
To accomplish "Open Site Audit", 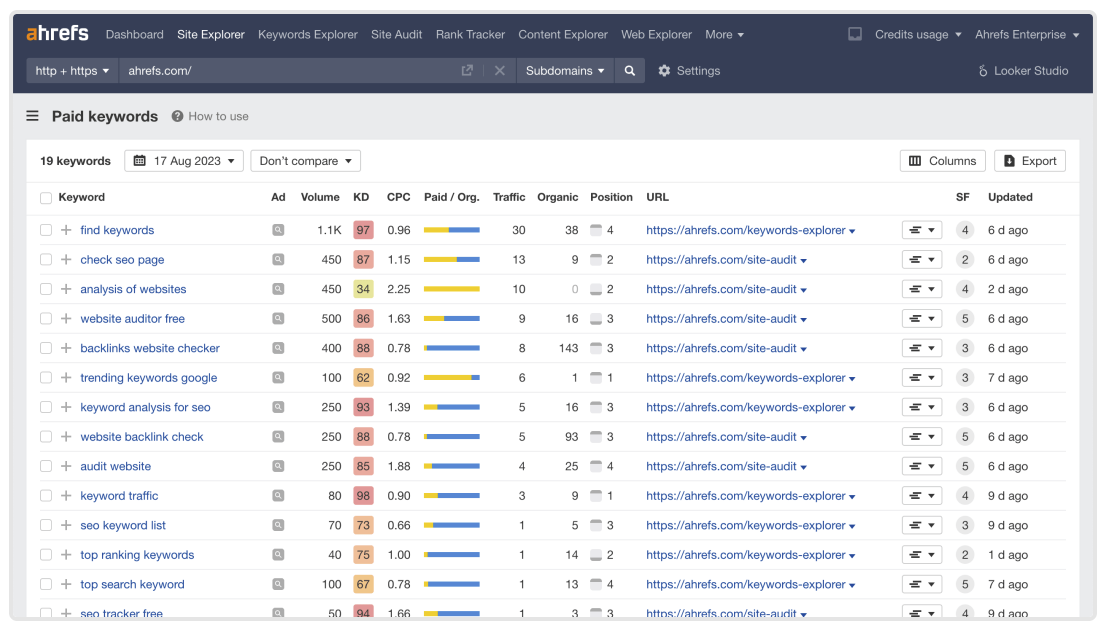I will [396, 34].
